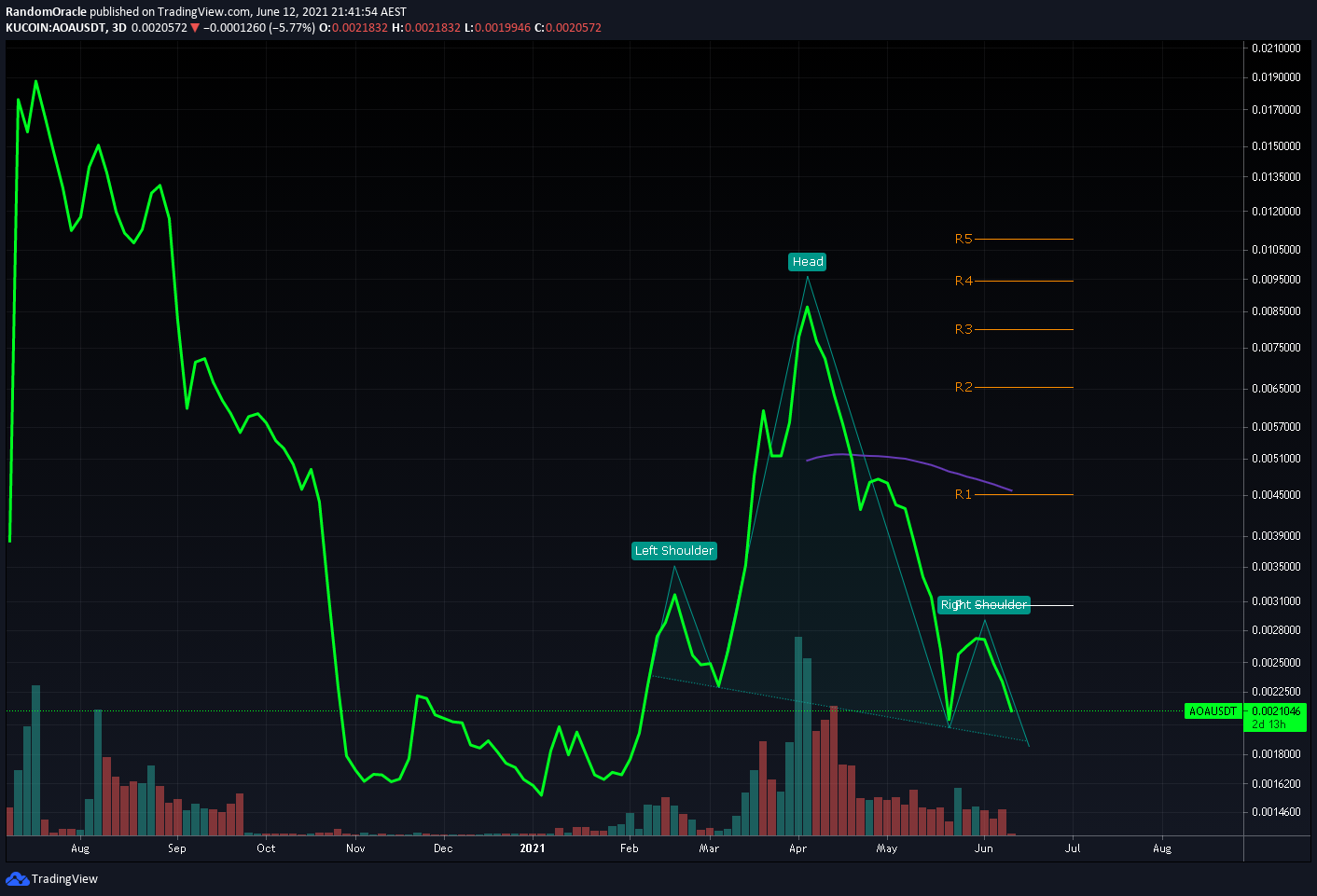Click the R2 resistance level label
This screenshot has width=1317, height=896.
click(x=963, y=387)
